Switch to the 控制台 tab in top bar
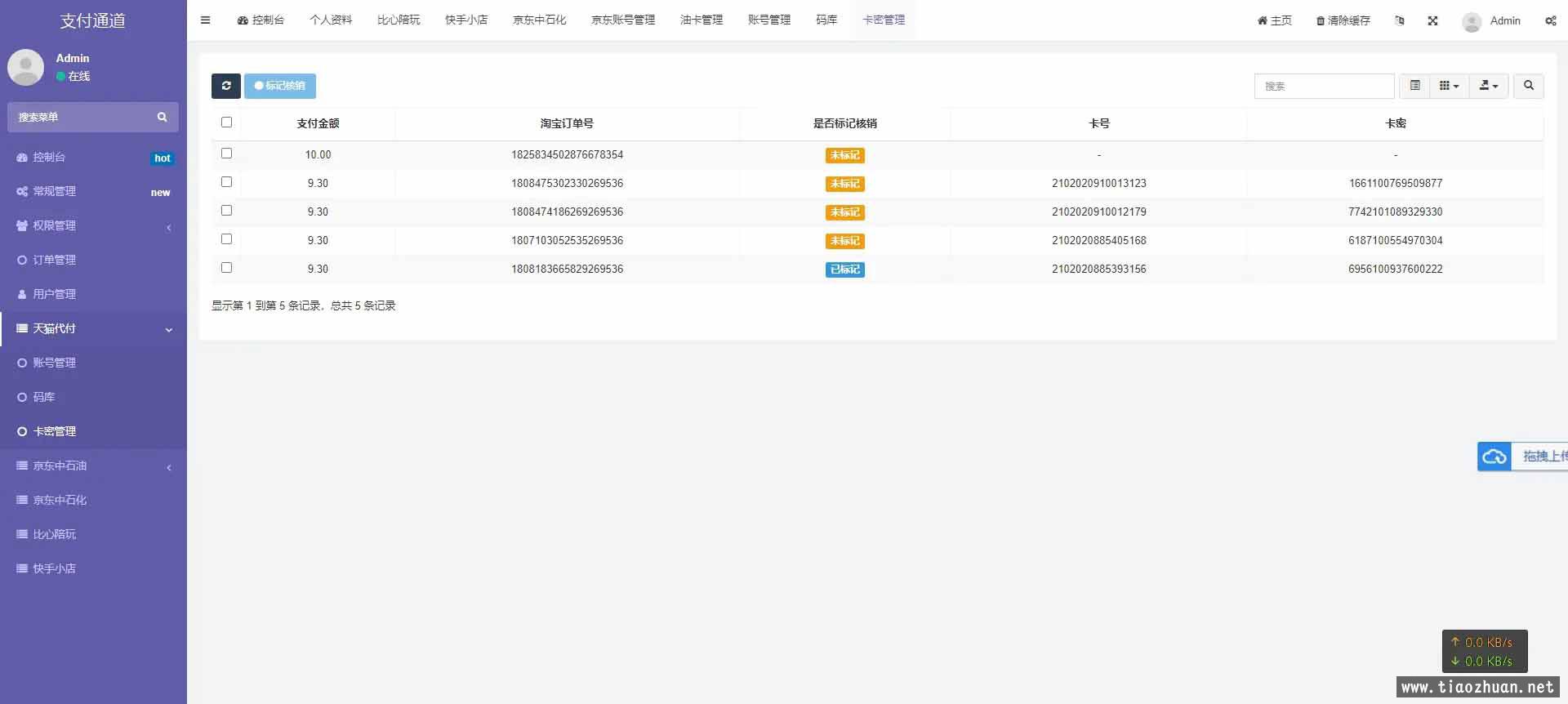 pyautogui.click(x=261, y=20)
